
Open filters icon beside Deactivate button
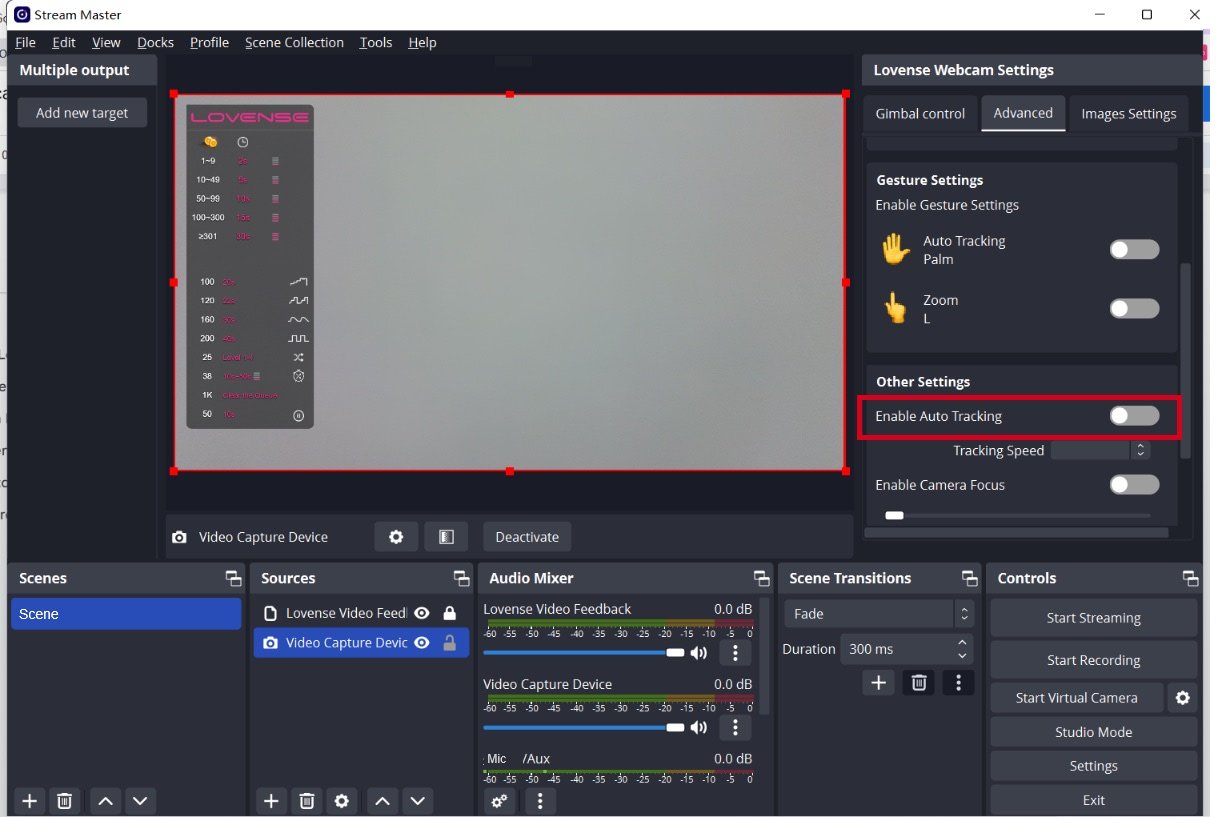point(446,537)
